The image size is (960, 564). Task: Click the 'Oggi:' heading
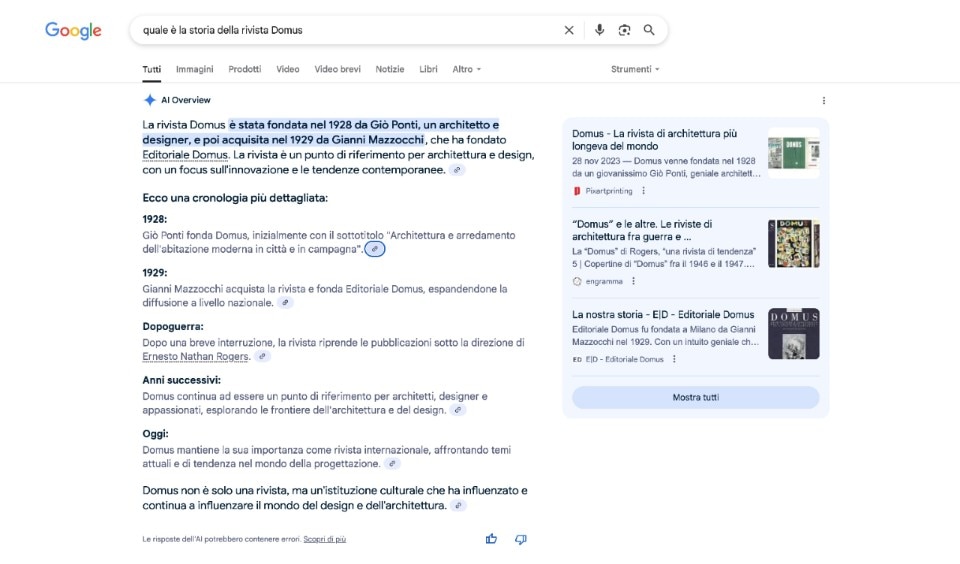[156, 434]
